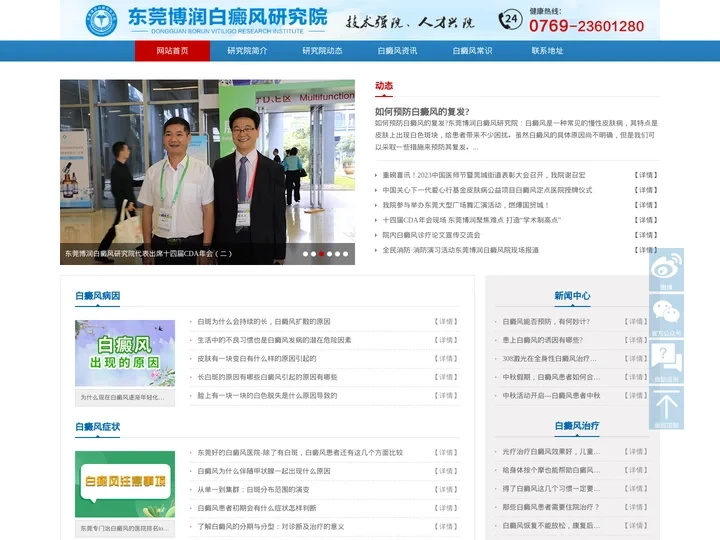Open 从单一到集群：白斑分布范围的演变
Viewport: 720px width, 540px height.
[253, 489]
